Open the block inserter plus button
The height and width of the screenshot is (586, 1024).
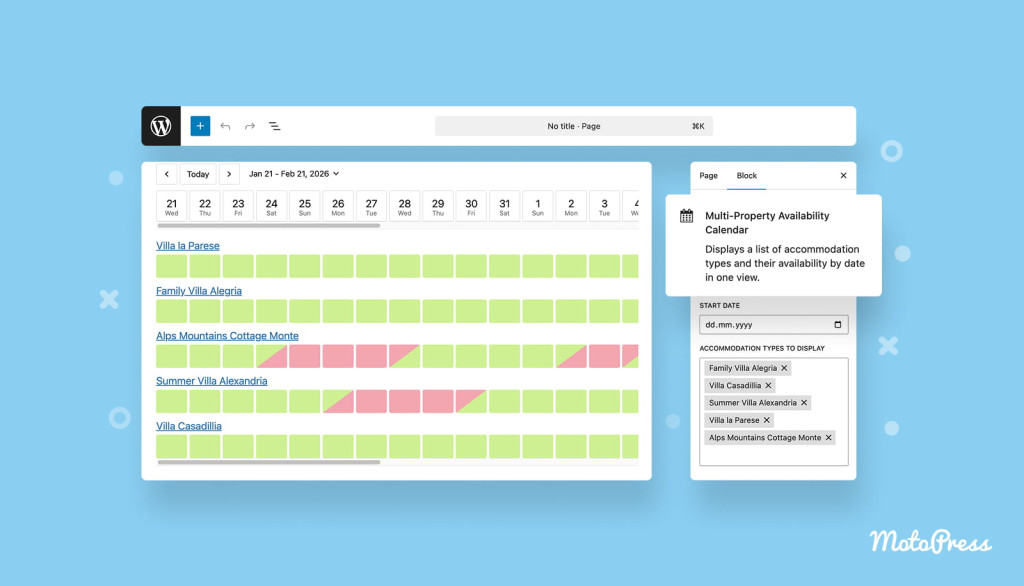click(x=200, y=126)
